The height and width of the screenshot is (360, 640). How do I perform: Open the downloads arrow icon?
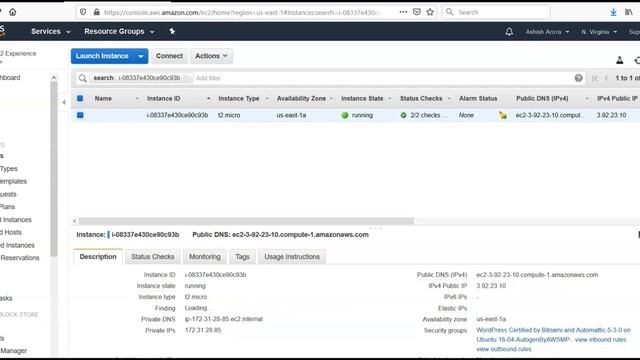613,12
